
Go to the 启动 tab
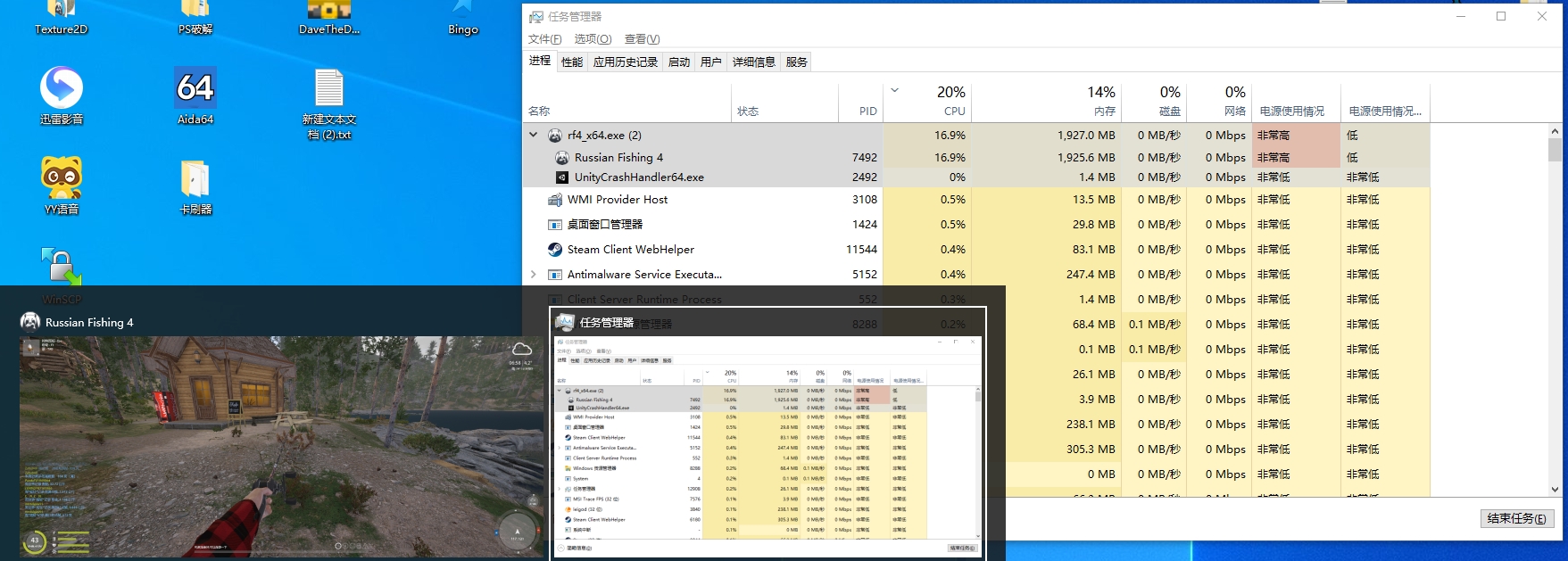(679, 62)
